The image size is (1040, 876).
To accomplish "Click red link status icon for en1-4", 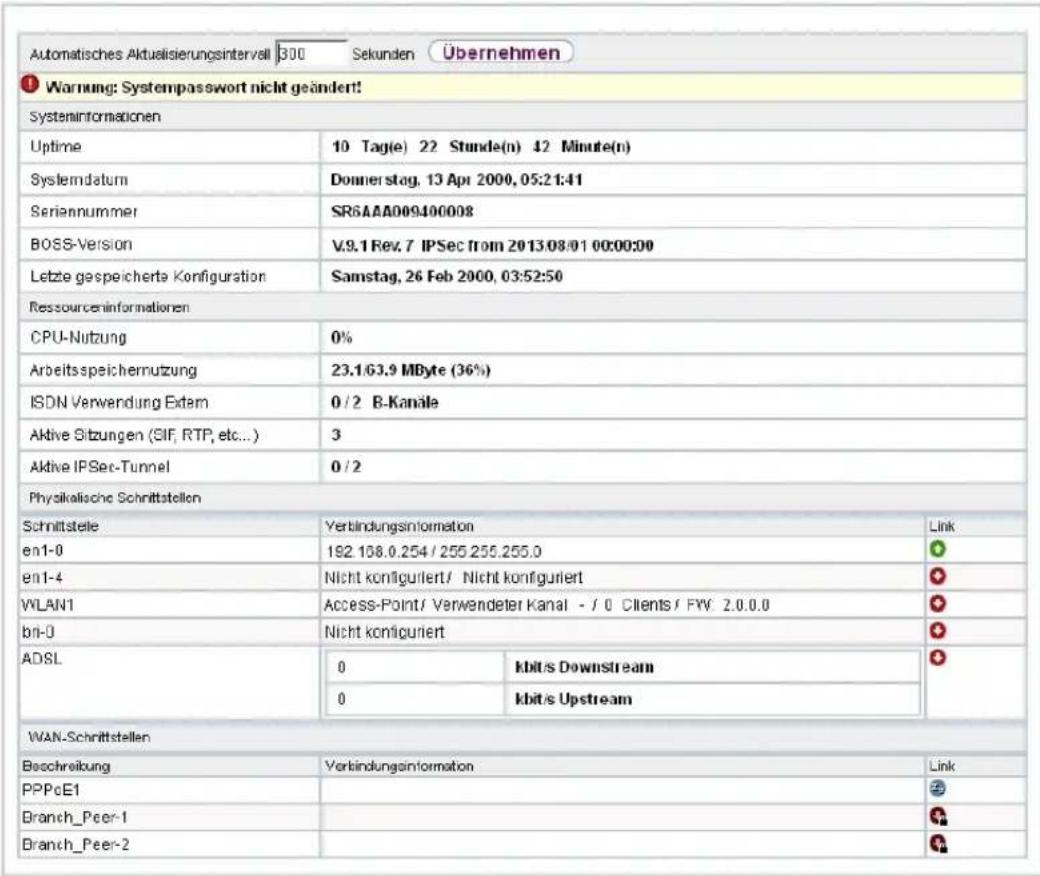I will pos(938,576).
